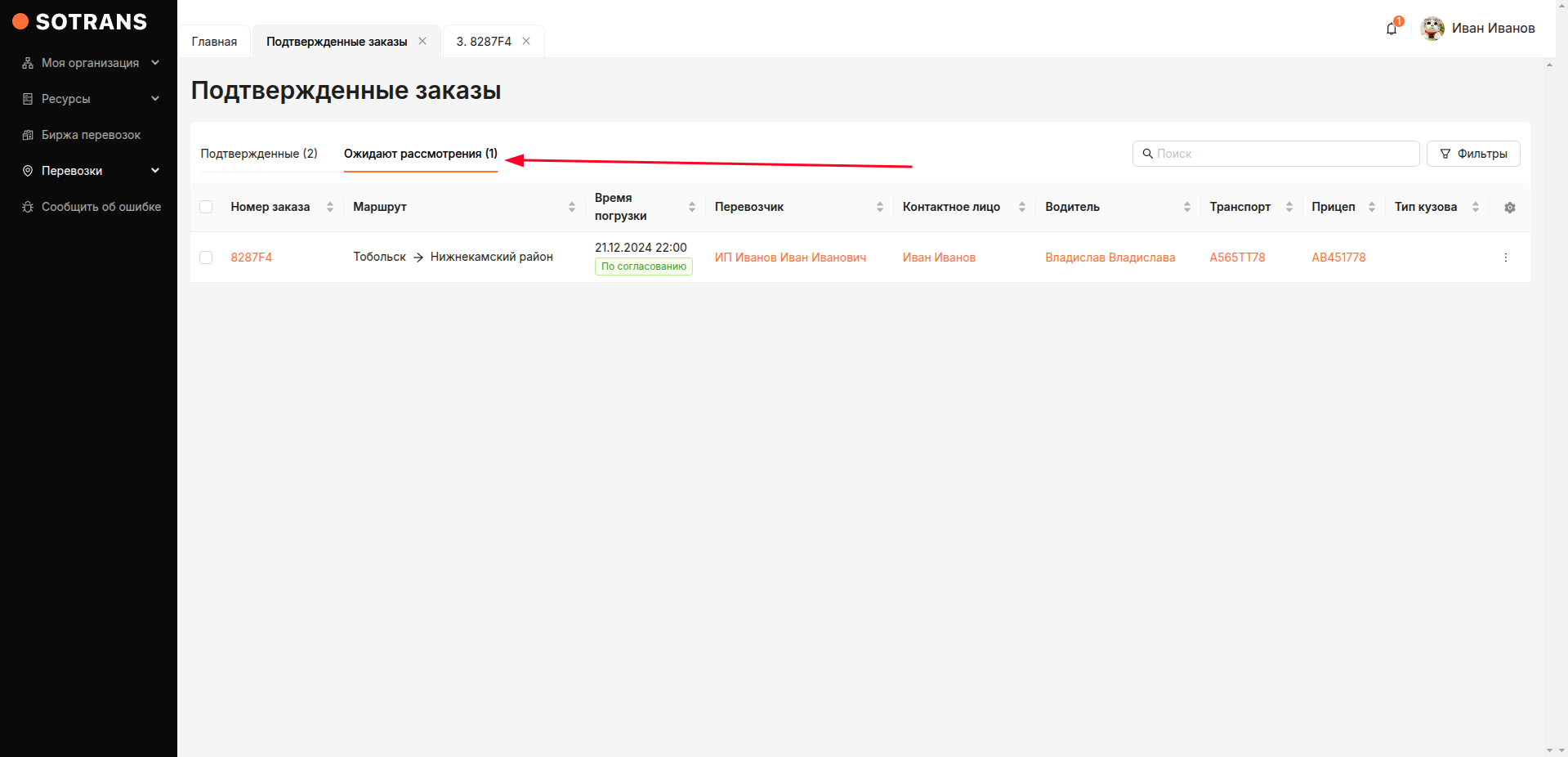Open the Фильтры button

[x=1472, y=154]
